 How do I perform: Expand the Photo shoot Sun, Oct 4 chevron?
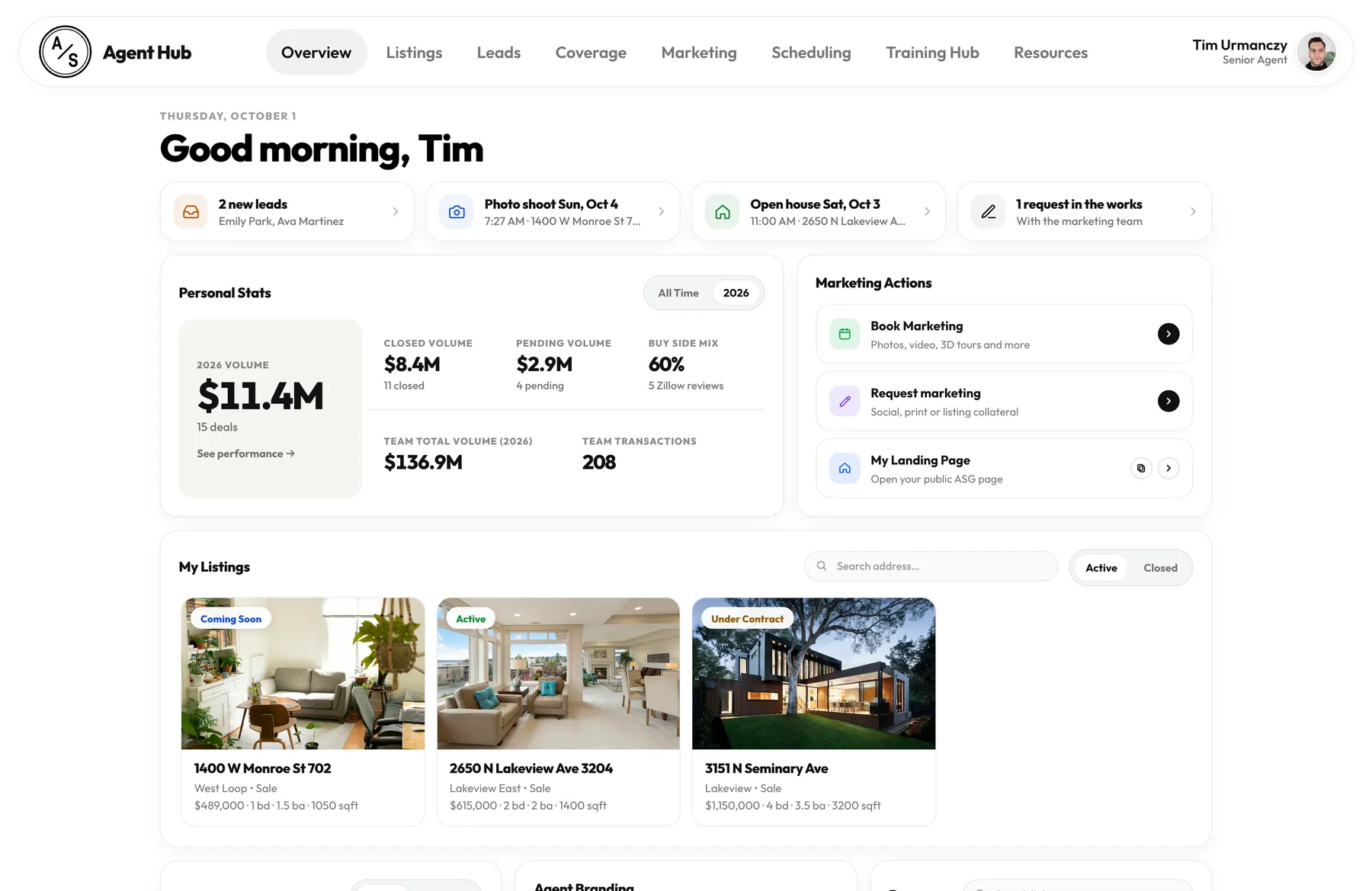coord(662,212)
